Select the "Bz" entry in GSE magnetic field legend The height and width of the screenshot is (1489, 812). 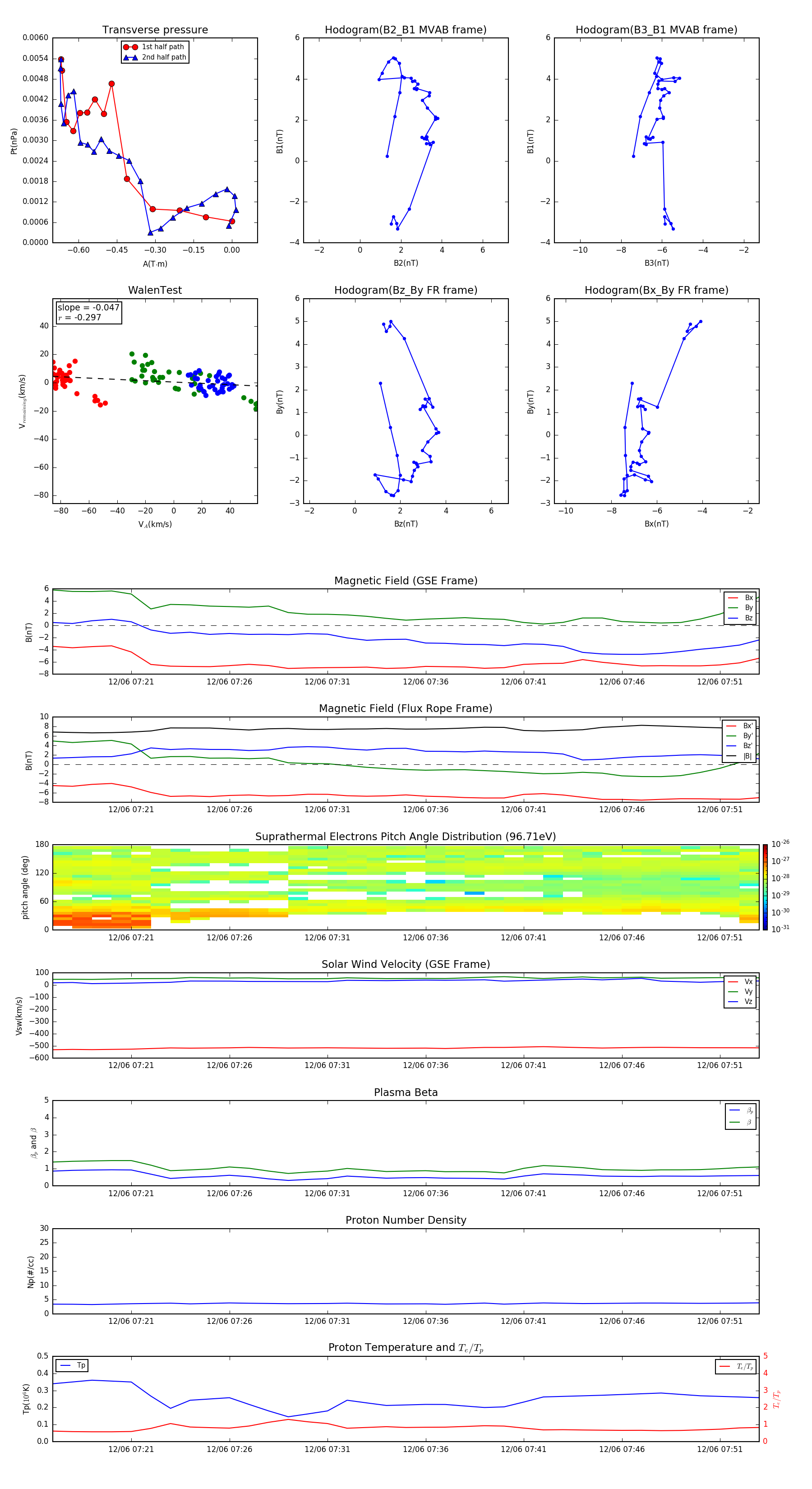click(741, 618)
